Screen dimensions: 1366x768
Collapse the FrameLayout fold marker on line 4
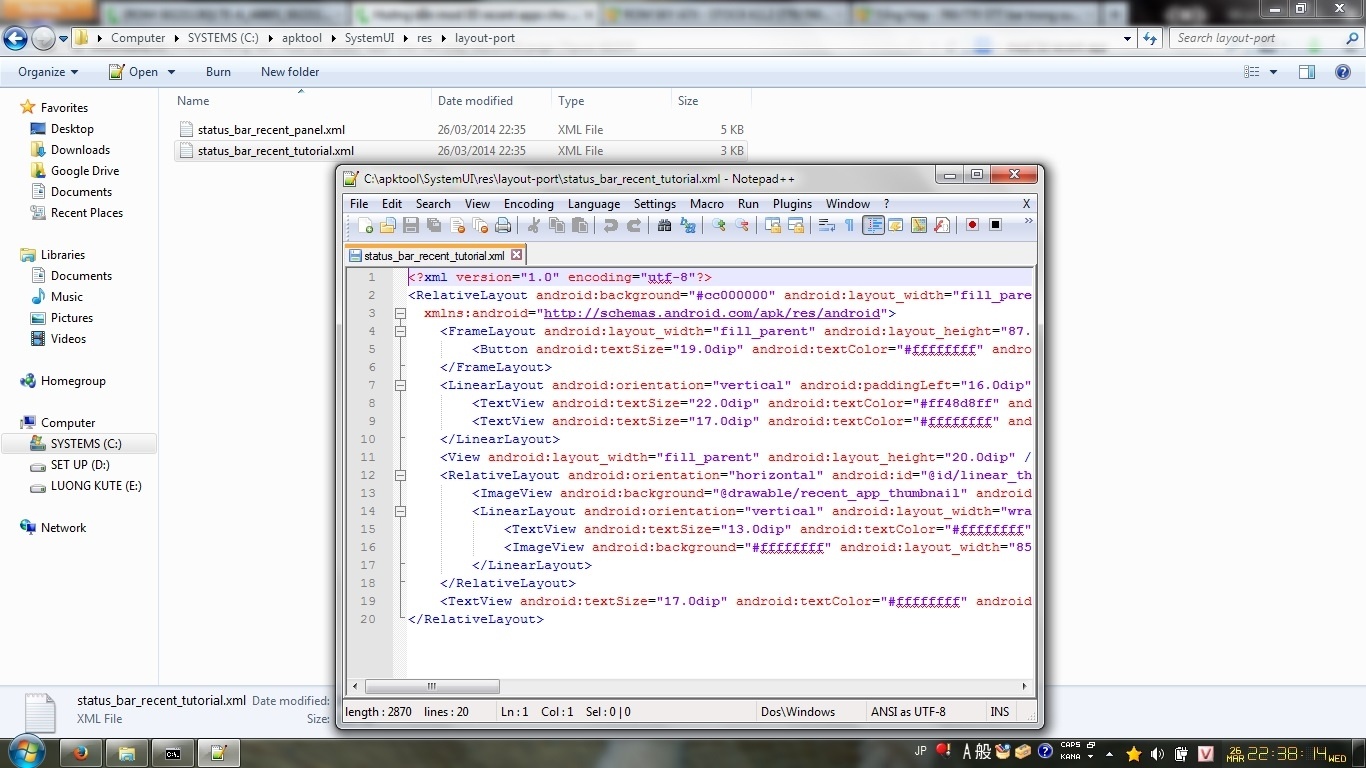click(x=400, y=331)
